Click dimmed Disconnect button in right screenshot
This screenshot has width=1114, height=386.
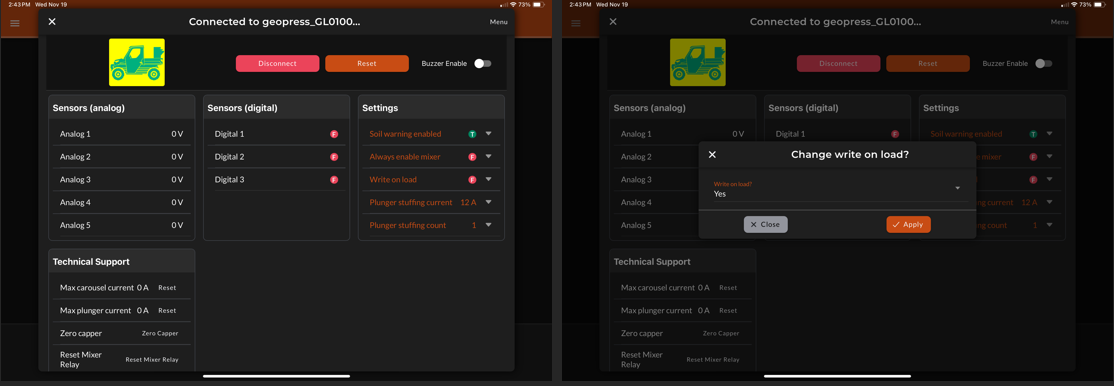838,63
